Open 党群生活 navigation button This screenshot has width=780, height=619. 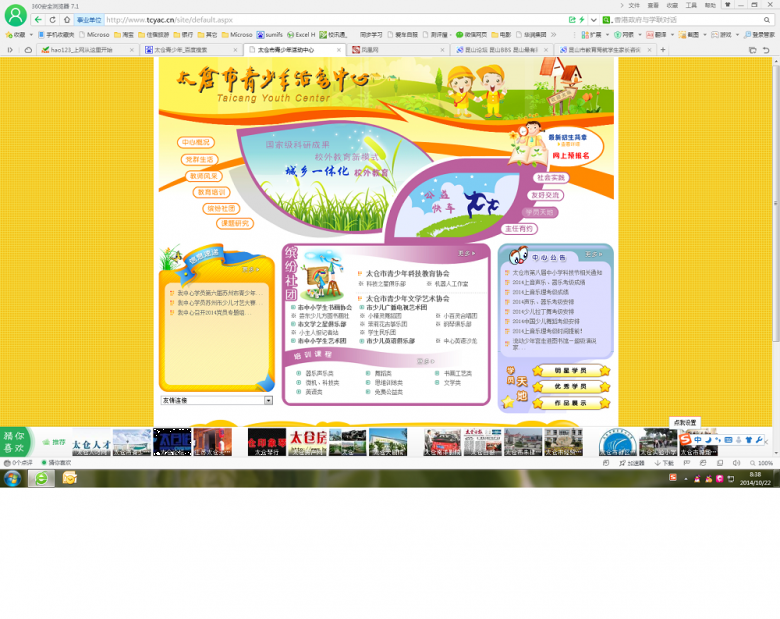point(199,160)
